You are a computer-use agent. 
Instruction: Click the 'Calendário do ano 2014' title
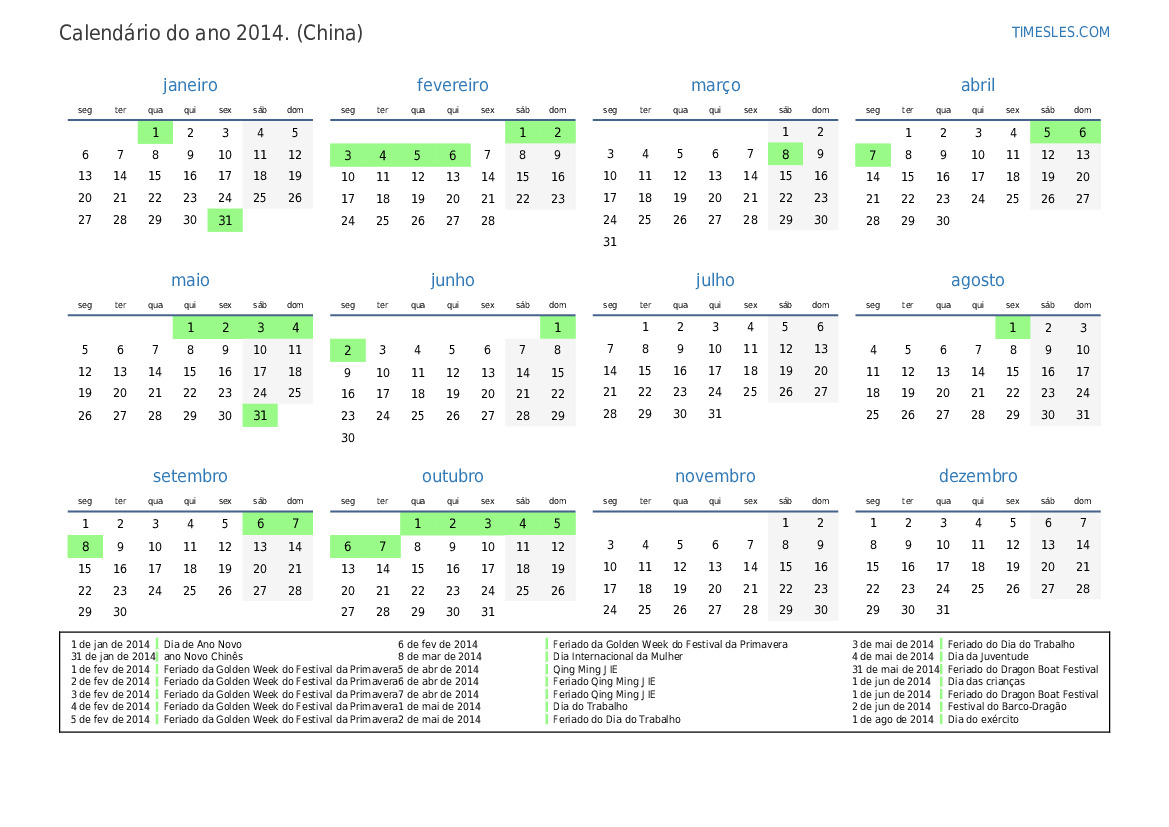pyautogui.click(x=211, y=33)
